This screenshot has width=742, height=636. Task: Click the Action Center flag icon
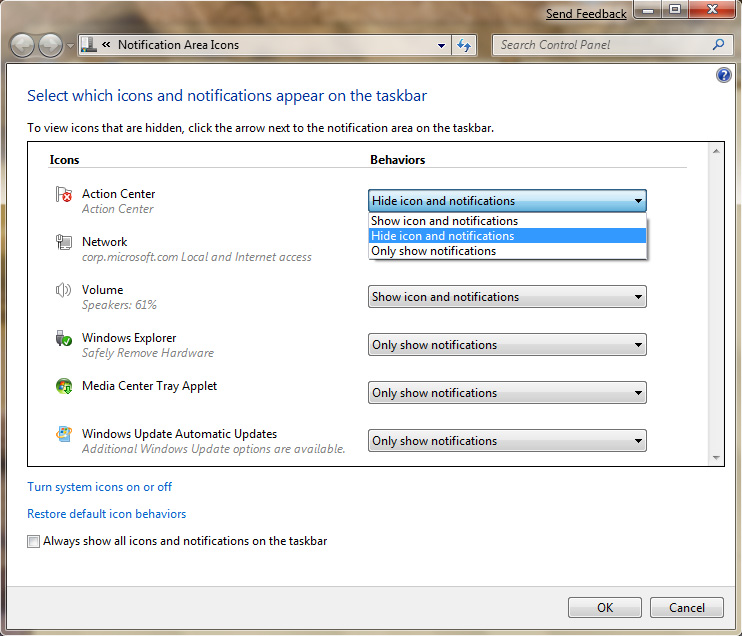pos(64,194)
